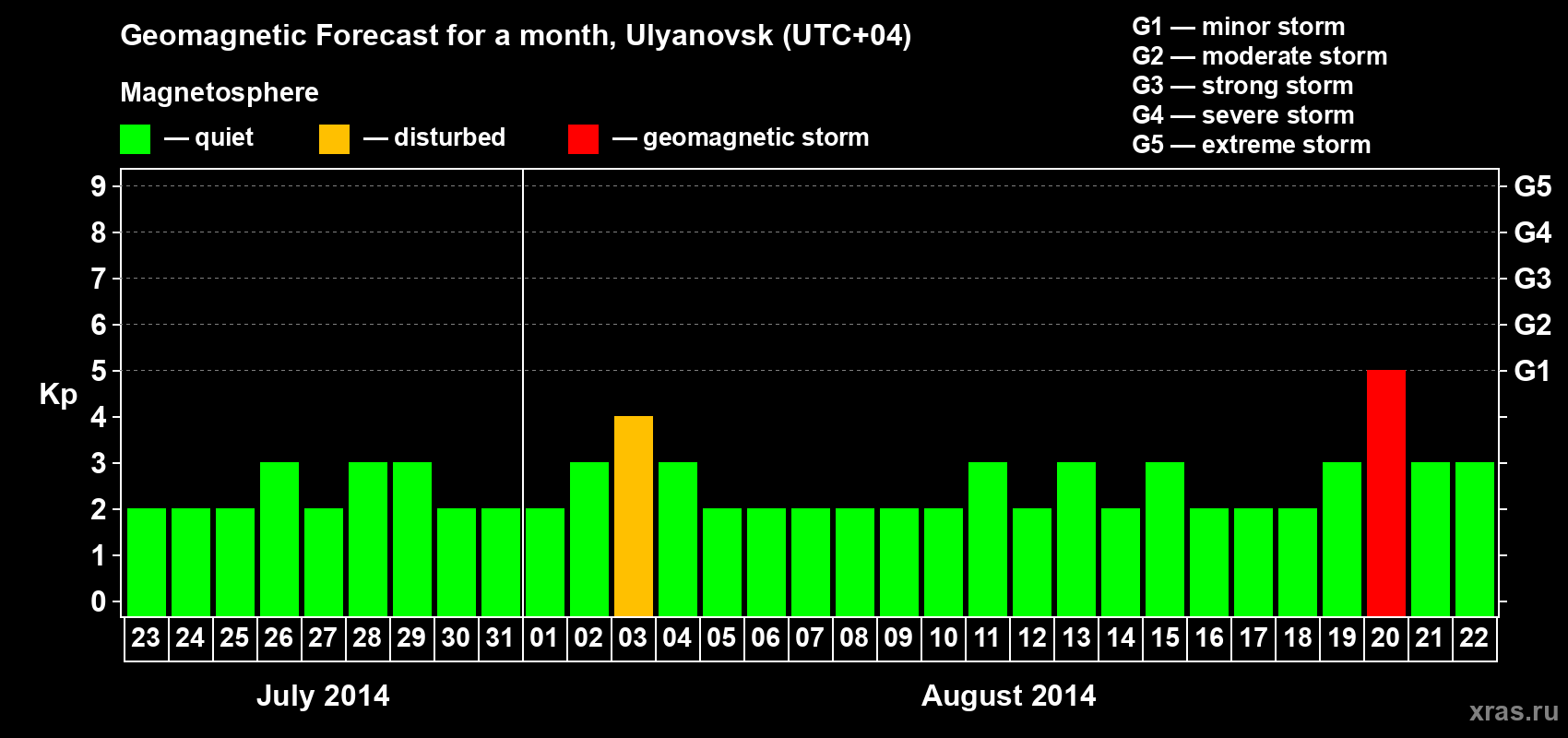This screenshot has width=1568, height=738.
Task: Click date label 13 on the axis
Action: [1075, 637]
